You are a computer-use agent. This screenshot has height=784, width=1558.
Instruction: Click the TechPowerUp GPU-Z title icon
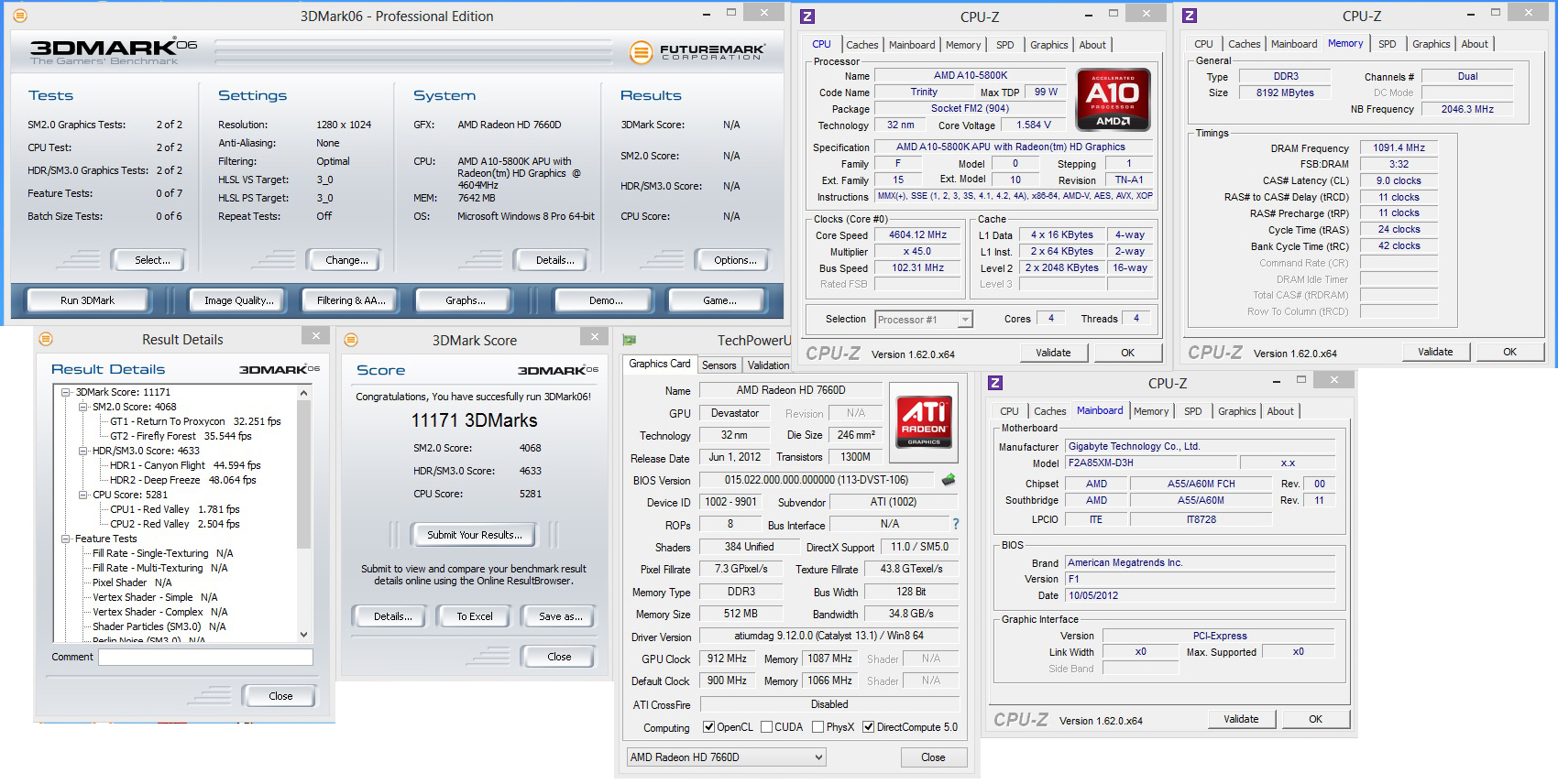tap(630, 341)
